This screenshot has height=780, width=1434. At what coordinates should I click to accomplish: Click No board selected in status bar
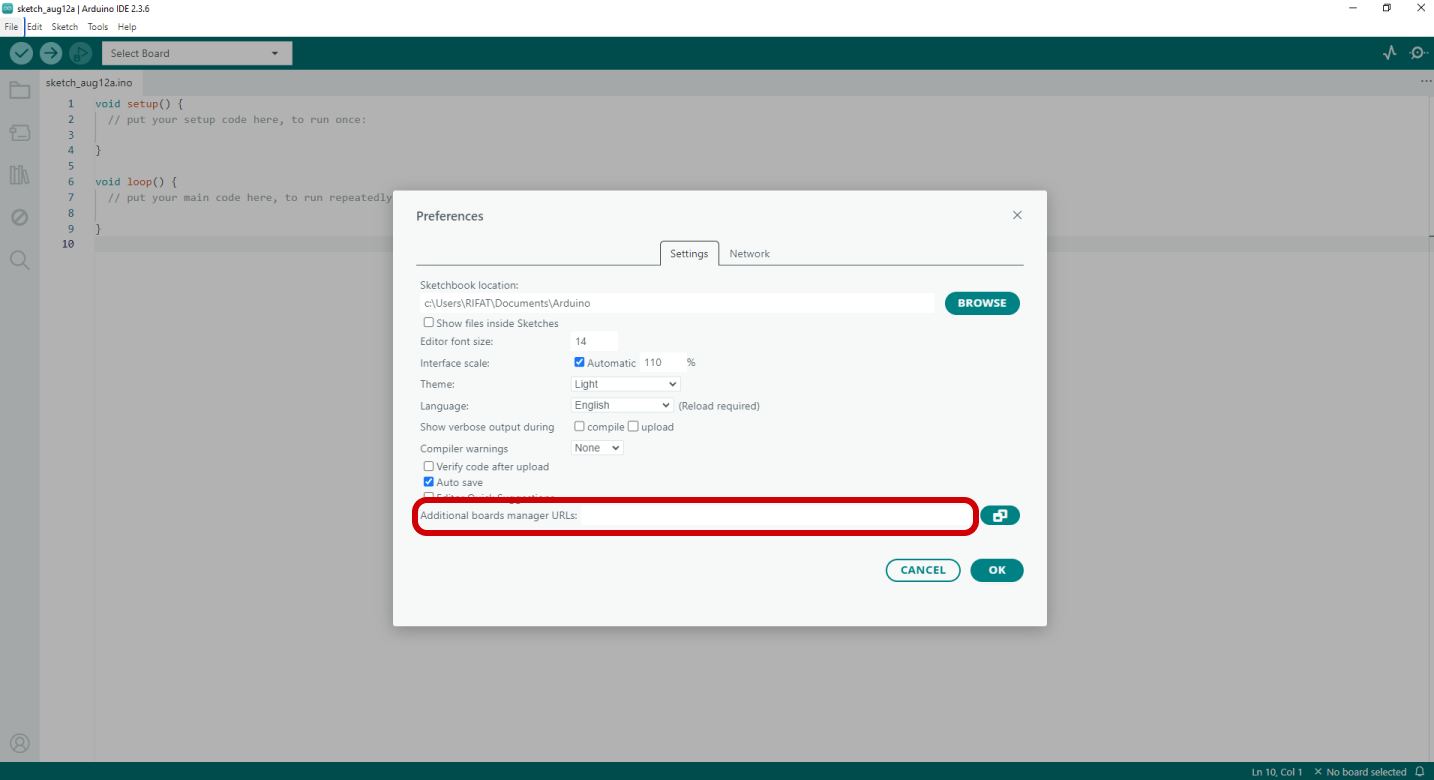[1360, 772]
